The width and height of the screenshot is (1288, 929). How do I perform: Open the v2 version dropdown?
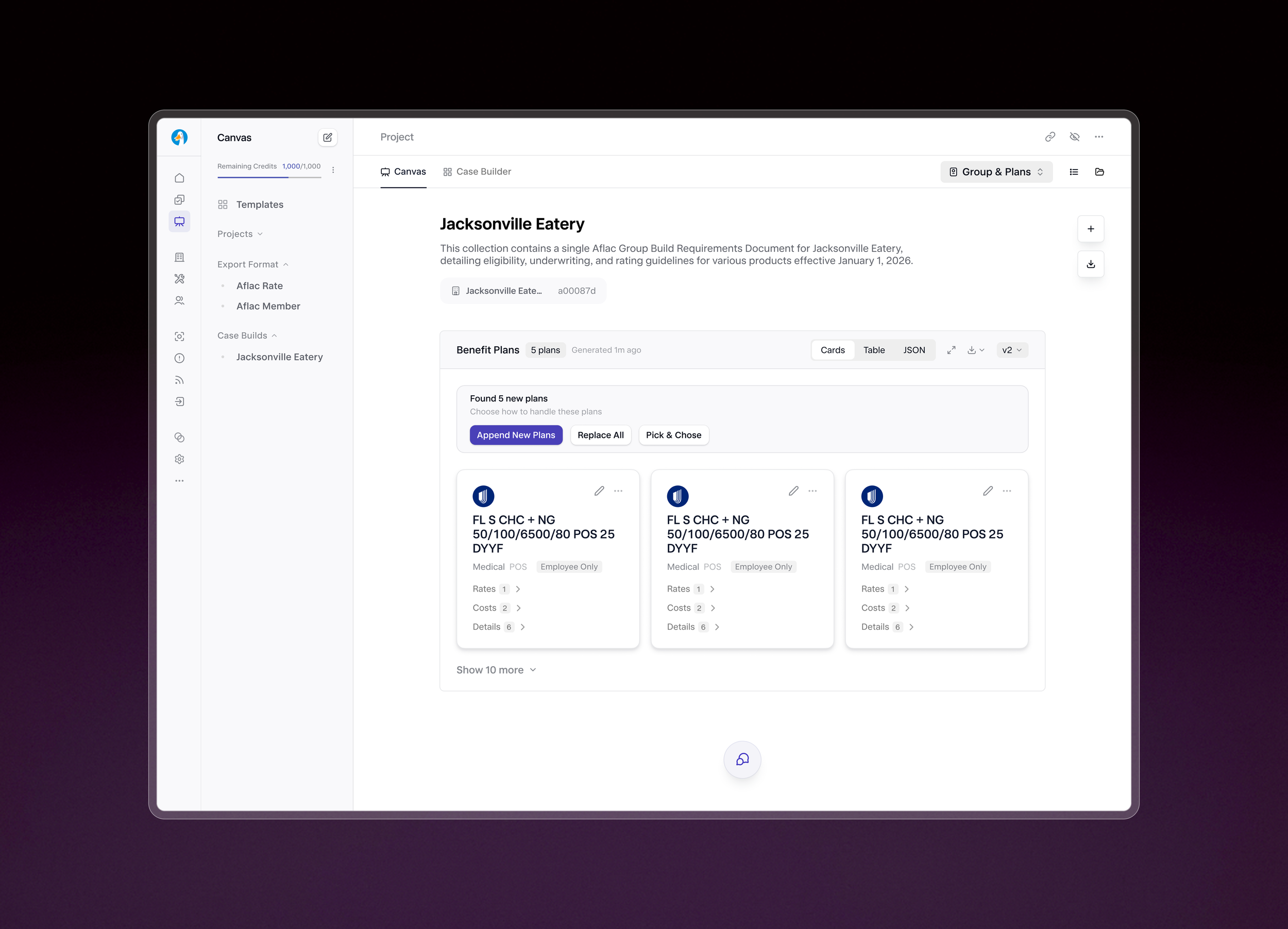tap(1011, 350)
